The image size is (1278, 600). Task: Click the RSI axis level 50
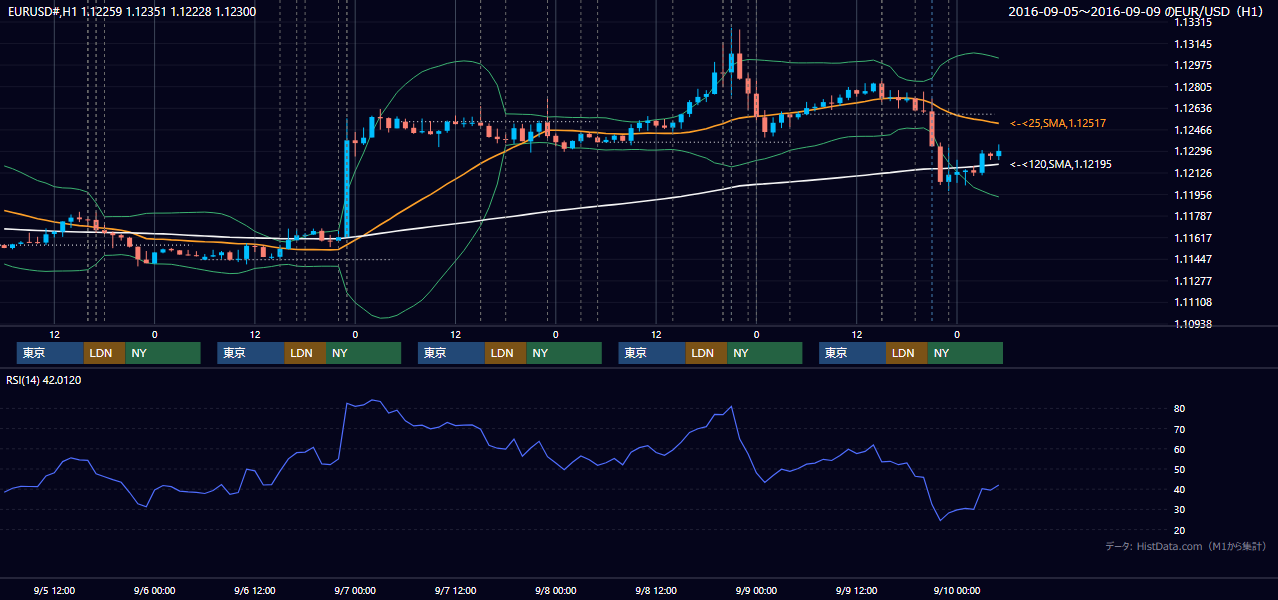click(x=1180, y=469)
